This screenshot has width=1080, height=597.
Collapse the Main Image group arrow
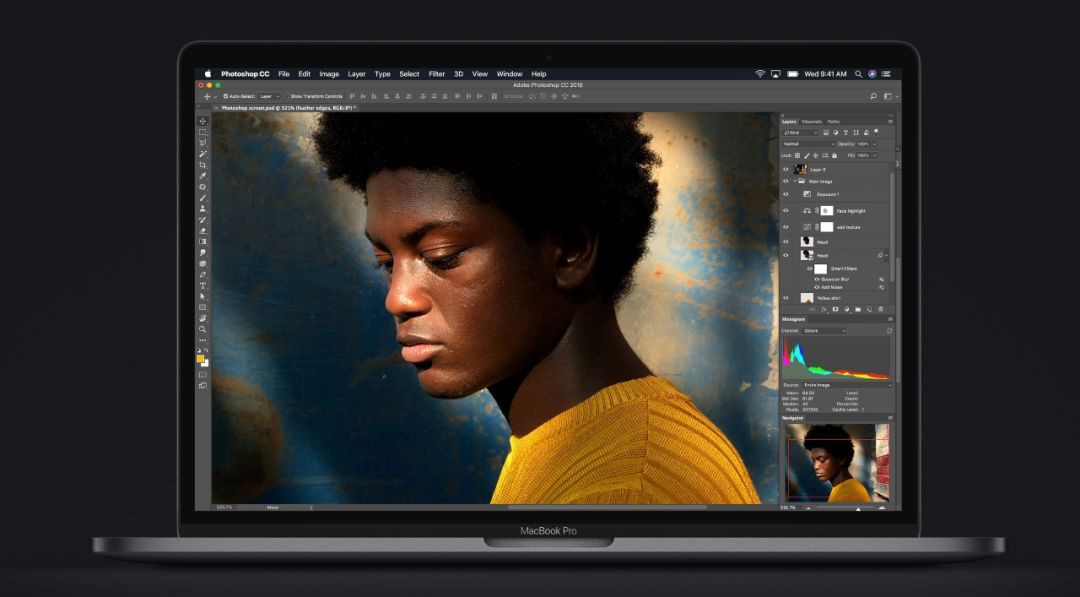coord(794,181)
